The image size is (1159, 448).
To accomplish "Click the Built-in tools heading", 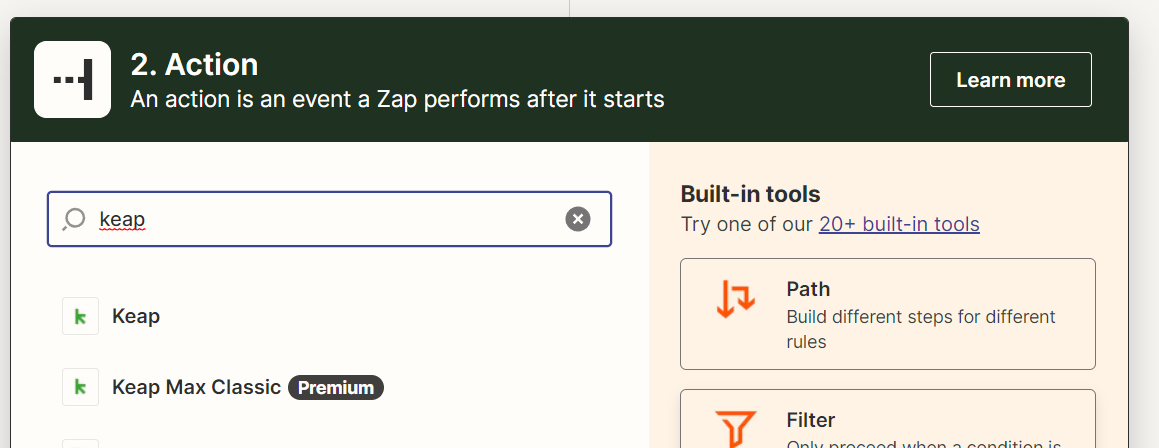I will [x=750, y=194].
